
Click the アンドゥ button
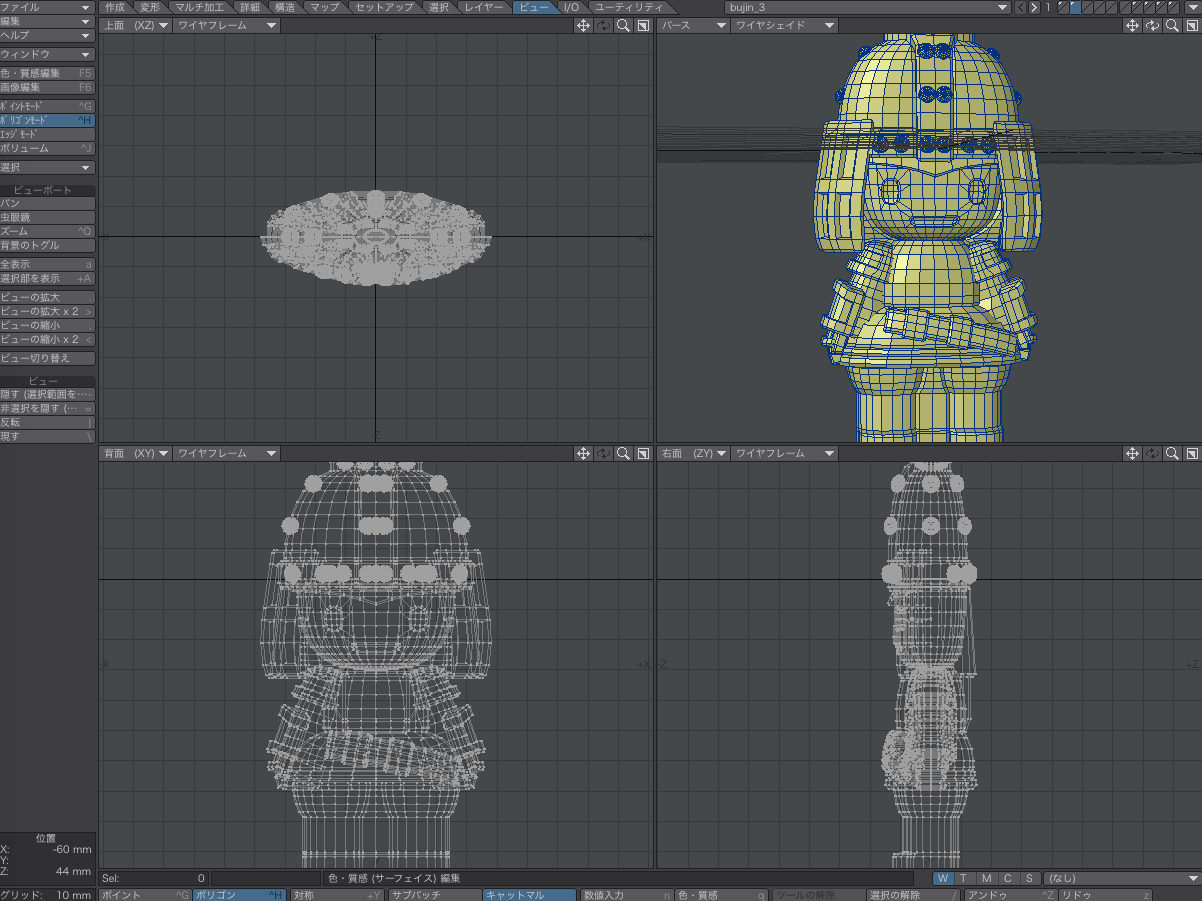point(1010,894)
